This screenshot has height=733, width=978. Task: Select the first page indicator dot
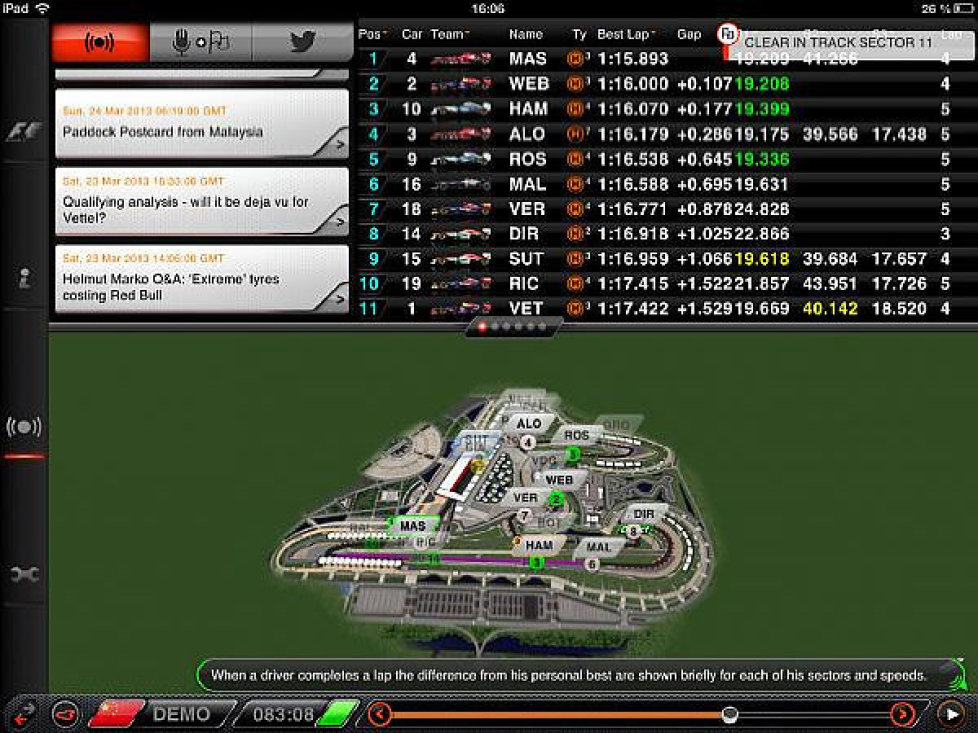(482, 326)
